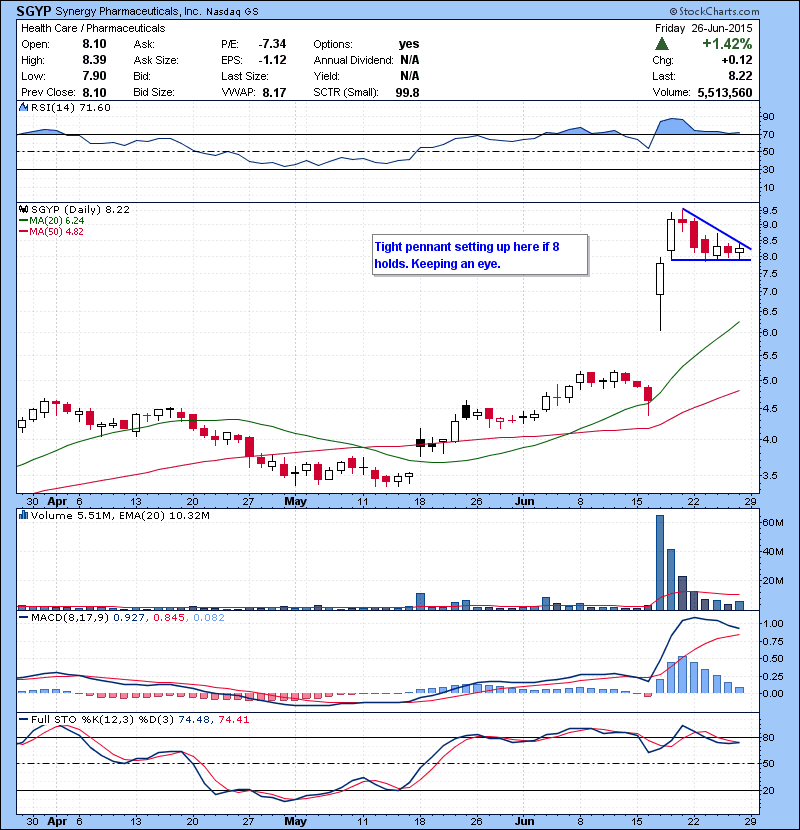Viewport: 800px width, 830px height.
Task: Click the RSI(14) legend line icon
Action: pos(23,108)
